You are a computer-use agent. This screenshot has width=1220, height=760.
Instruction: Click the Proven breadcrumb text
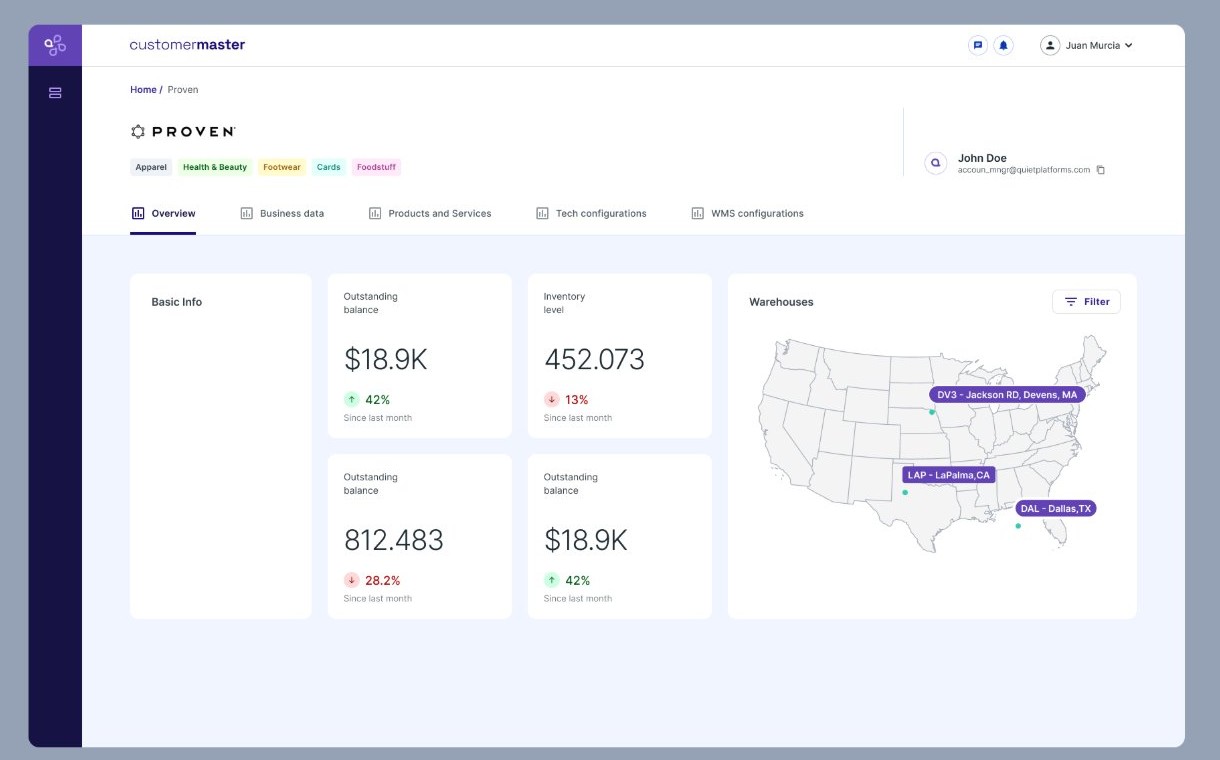[183, 90]
